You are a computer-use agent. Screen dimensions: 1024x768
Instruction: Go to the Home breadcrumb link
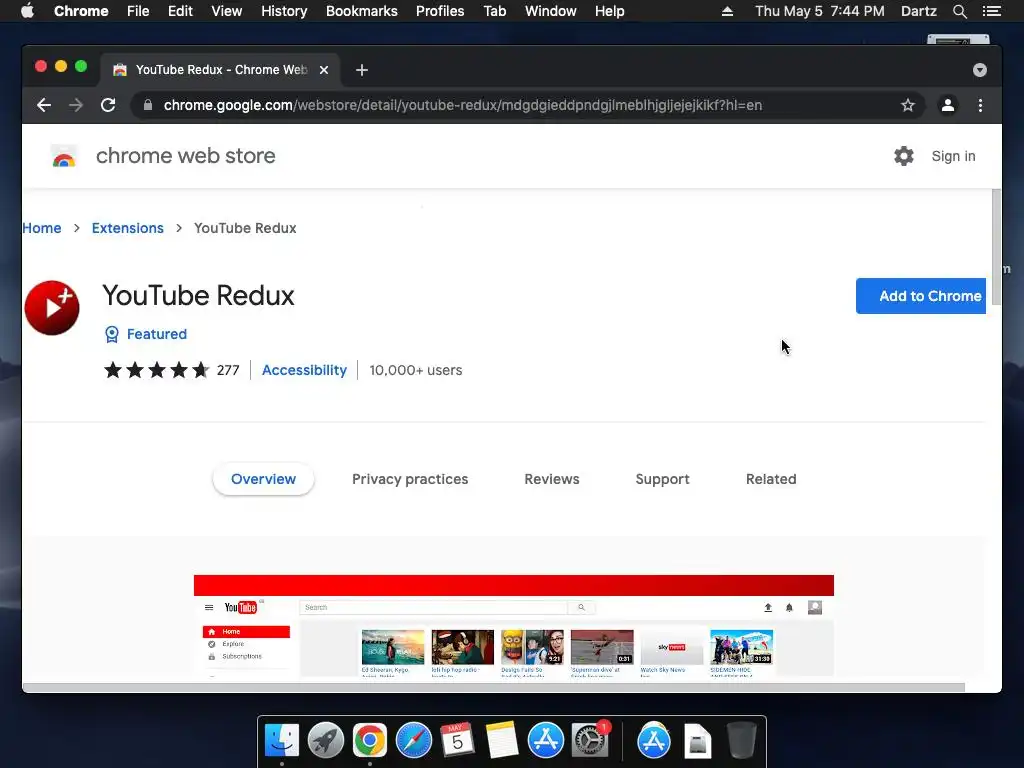[42, 228]
